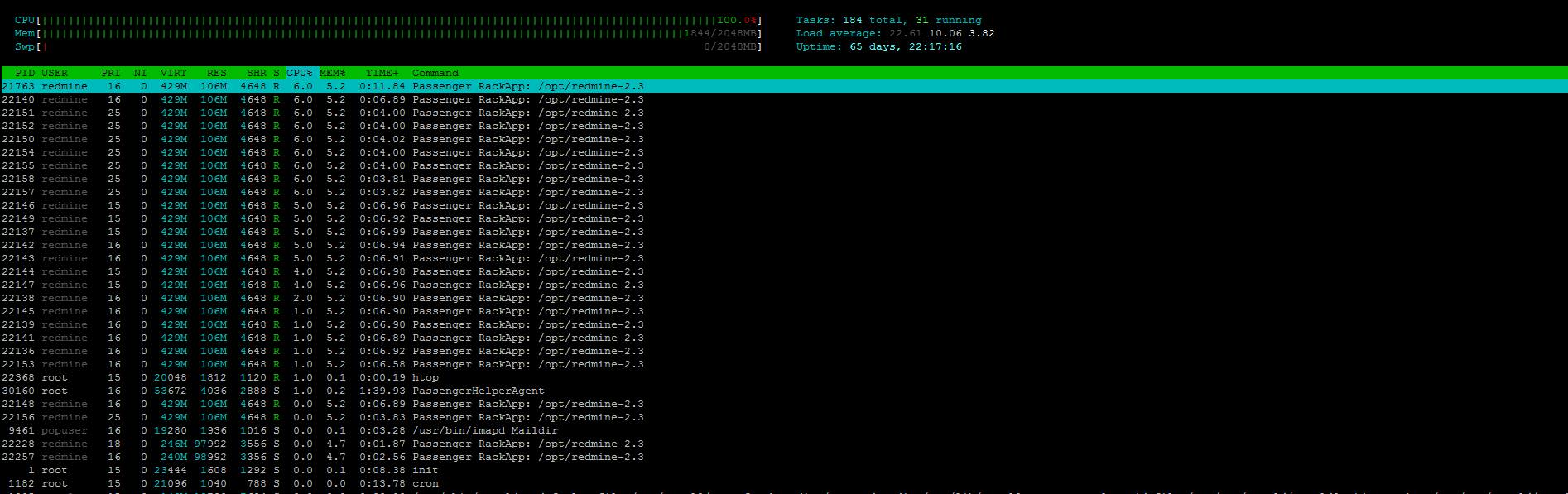
Task: Select the process row with PID 22145
Action: pos(784,311)
